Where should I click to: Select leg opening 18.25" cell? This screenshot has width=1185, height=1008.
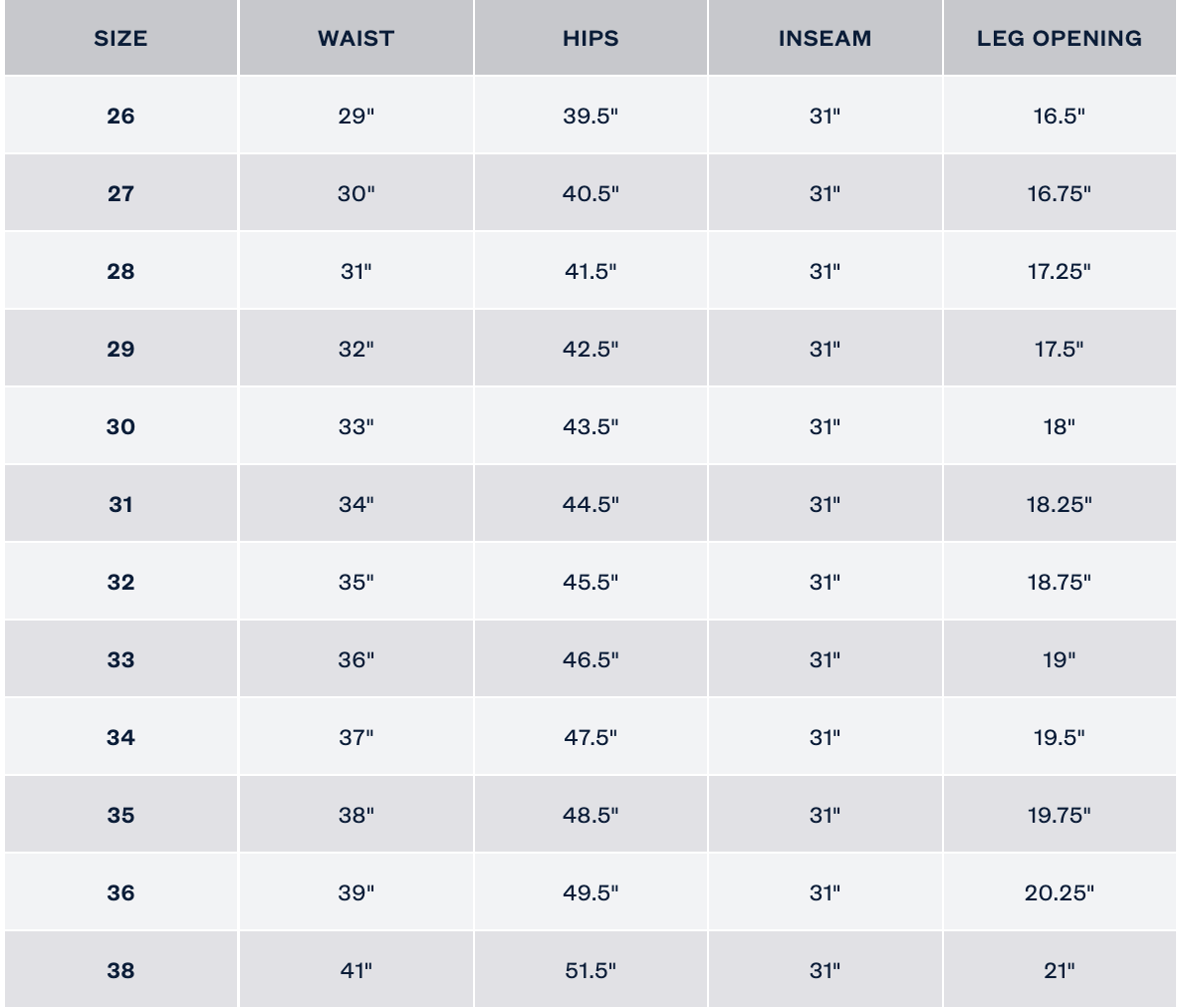pyautogui.click(x=1059, y=505)
